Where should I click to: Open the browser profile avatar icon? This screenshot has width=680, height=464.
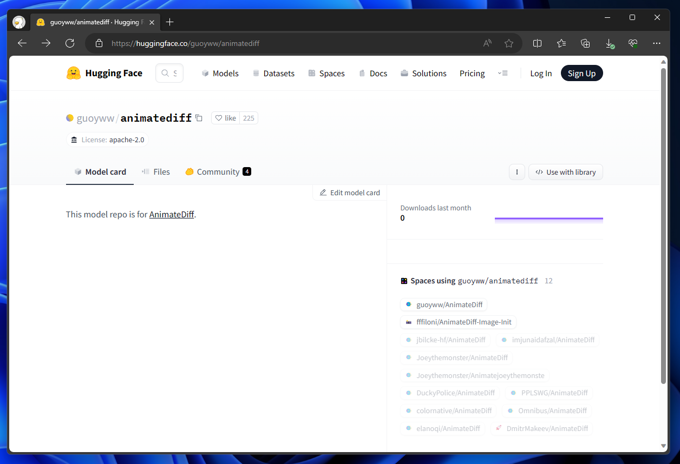[x=19, y=22]
